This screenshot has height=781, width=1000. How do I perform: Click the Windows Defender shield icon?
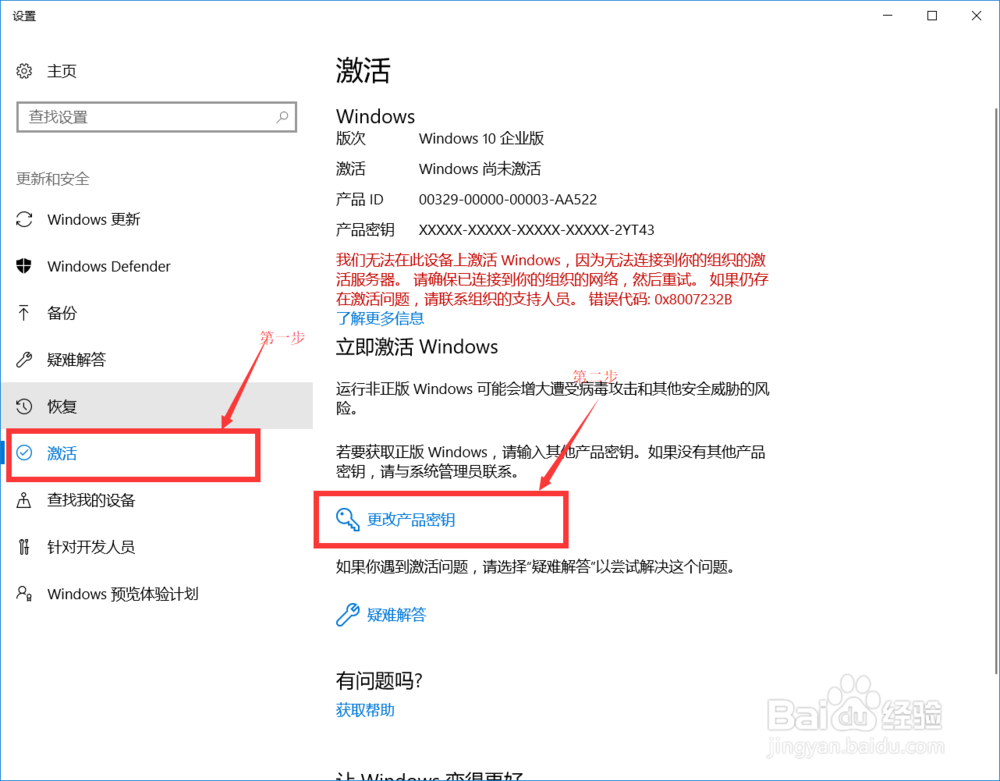pos(25,266)
